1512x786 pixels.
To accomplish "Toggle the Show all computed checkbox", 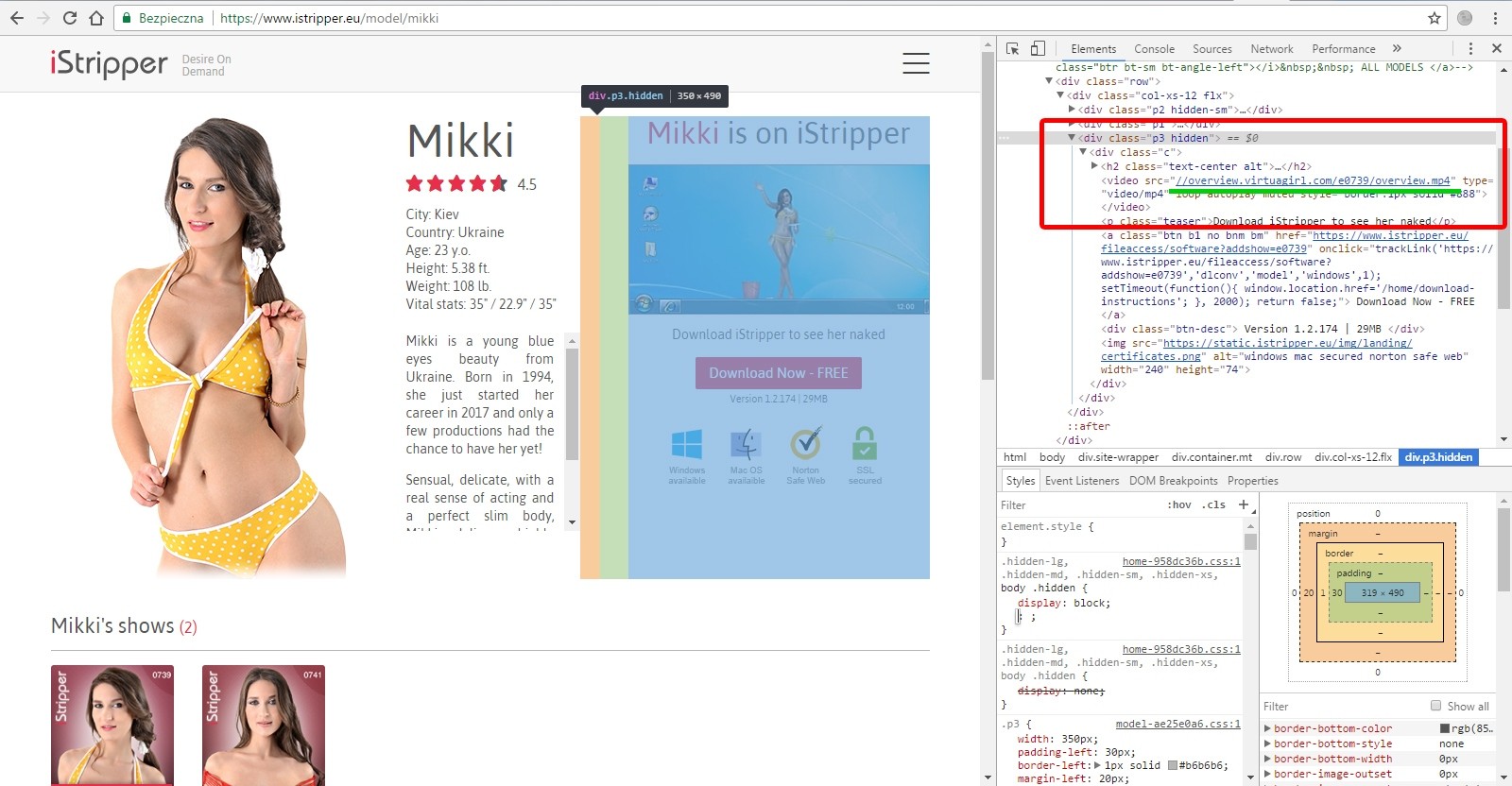I will point(1436,706).
